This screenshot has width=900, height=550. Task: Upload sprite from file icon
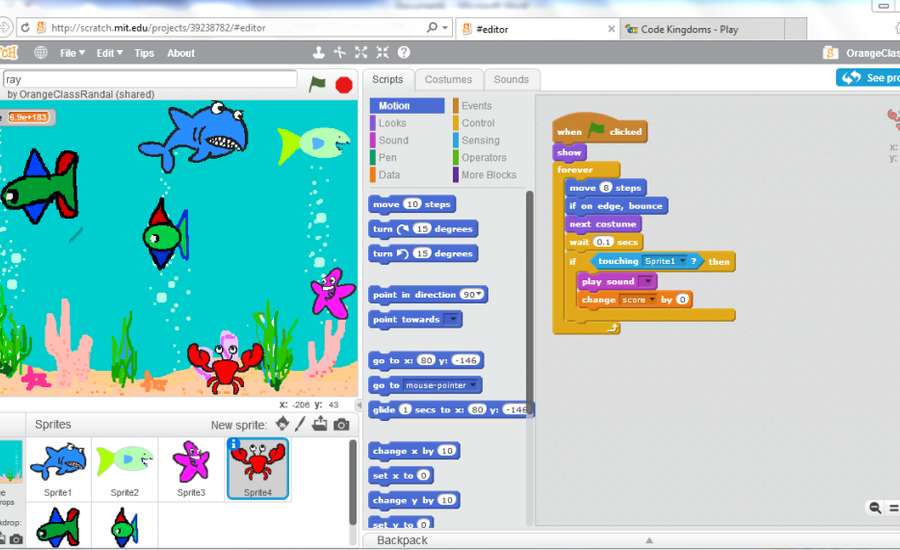320,424
